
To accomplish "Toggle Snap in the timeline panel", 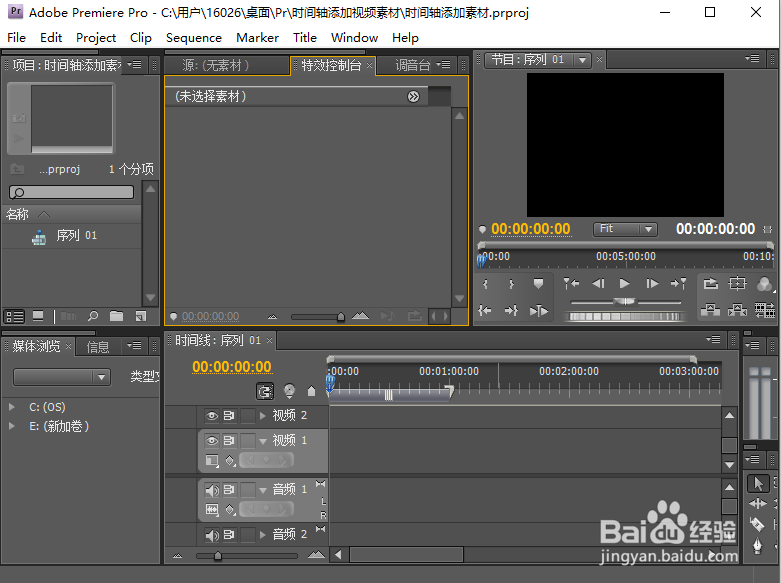I will (265, 391).
